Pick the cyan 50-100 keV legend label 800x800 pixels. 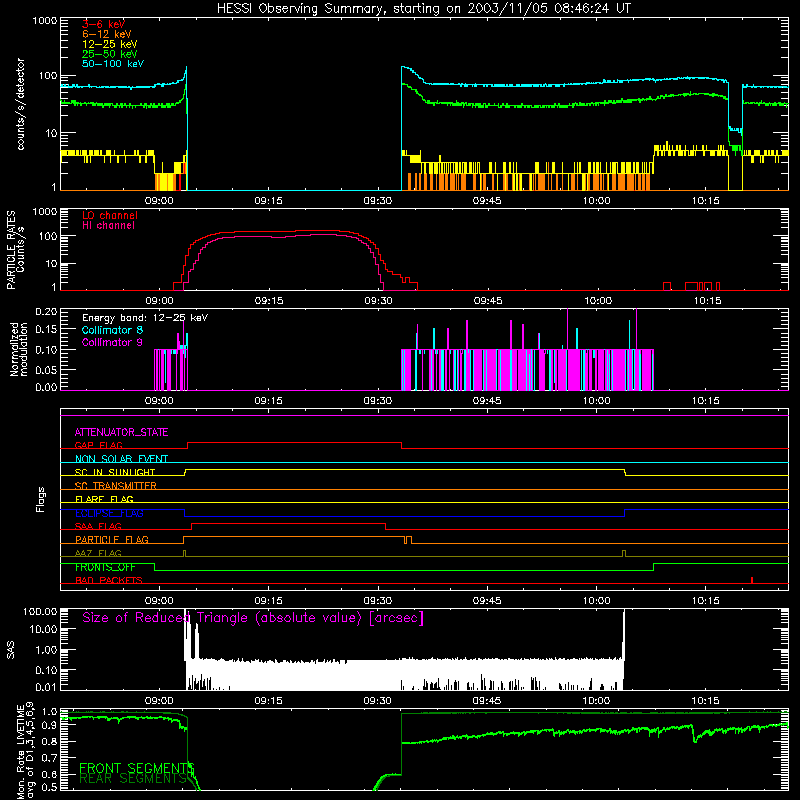click(113, 64)
